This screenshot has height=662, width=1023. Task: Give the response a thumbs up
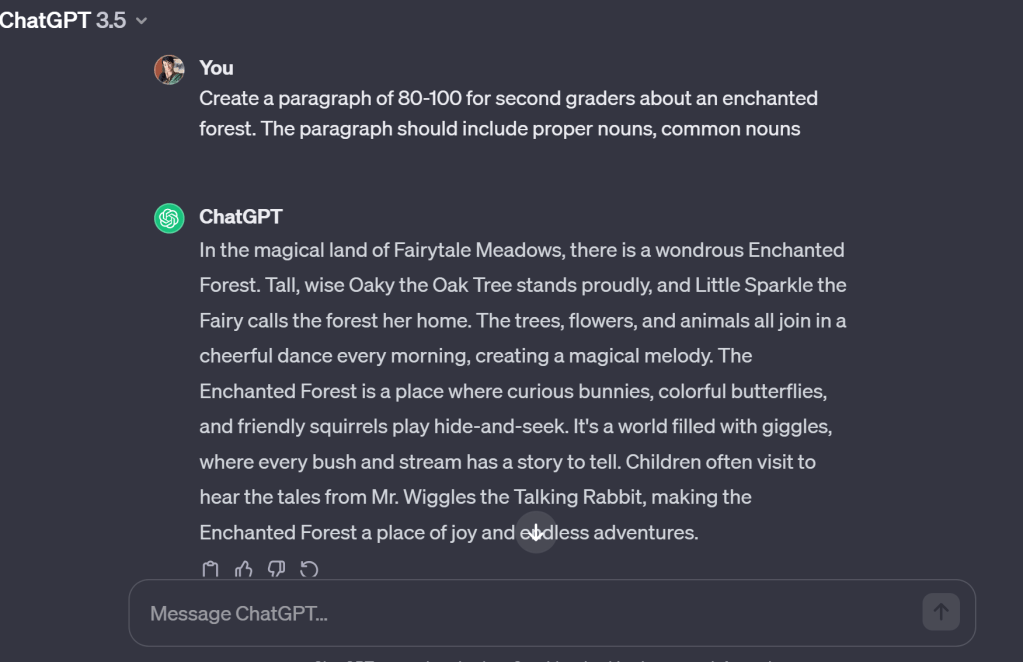[x=243, y=569]
